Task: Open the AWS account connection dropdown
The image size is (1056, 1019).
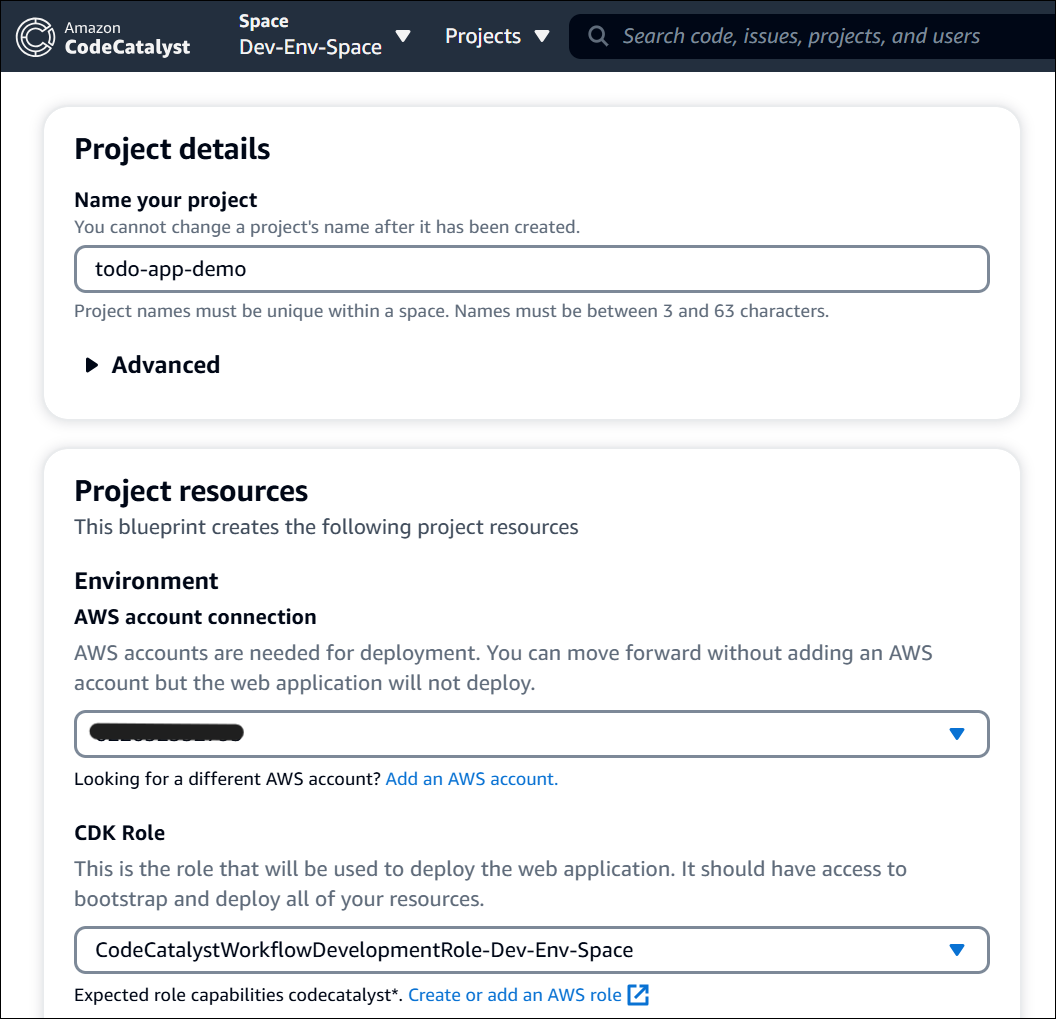Action: [530, 733]
